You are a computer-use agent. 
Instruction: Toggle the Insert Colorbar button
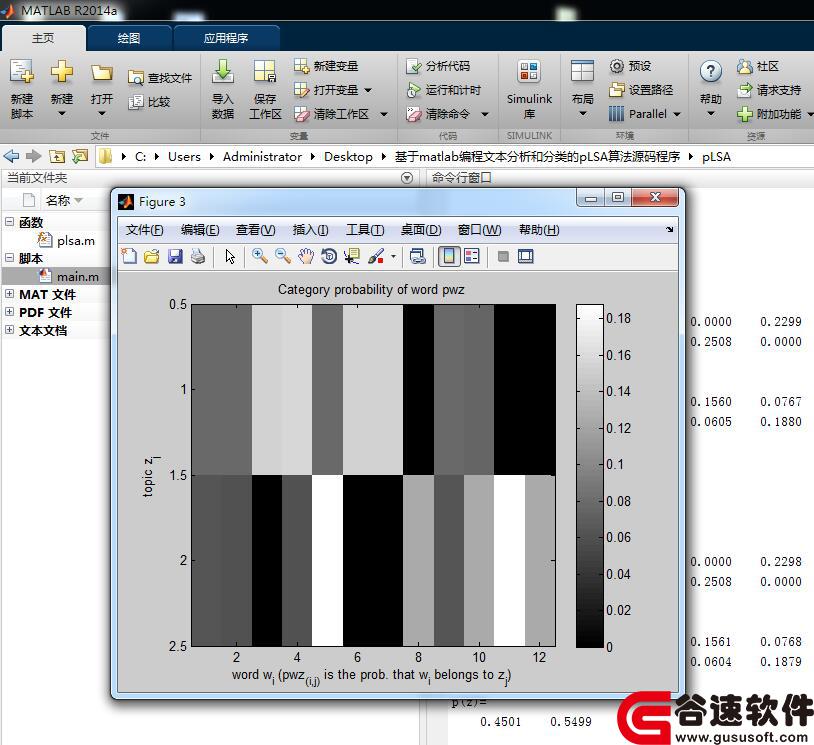coord(449,256)
